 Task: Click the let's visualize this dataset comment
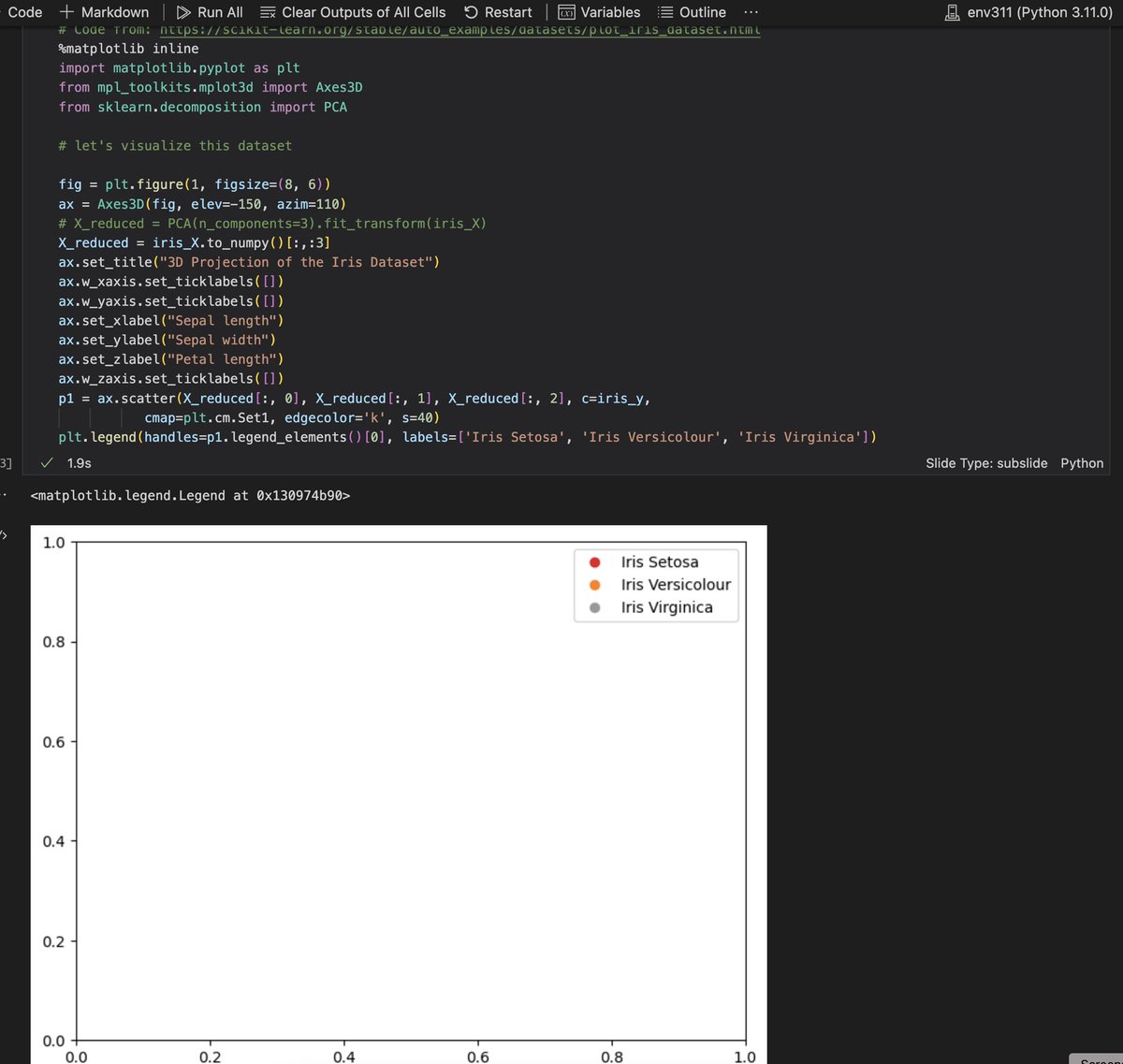[x=175, y=146]
